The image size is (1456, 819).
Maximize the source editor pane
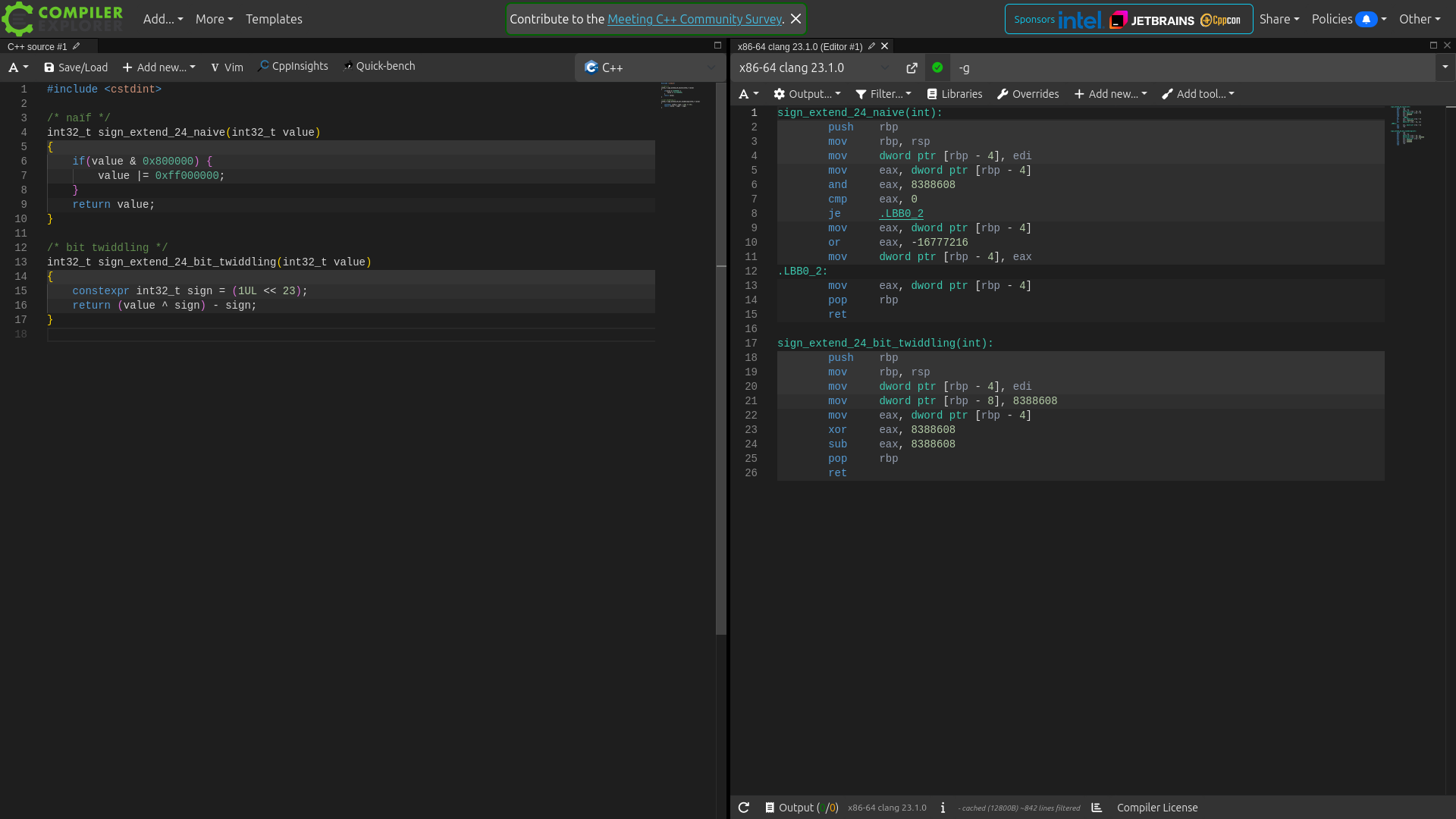click(717, 45)
